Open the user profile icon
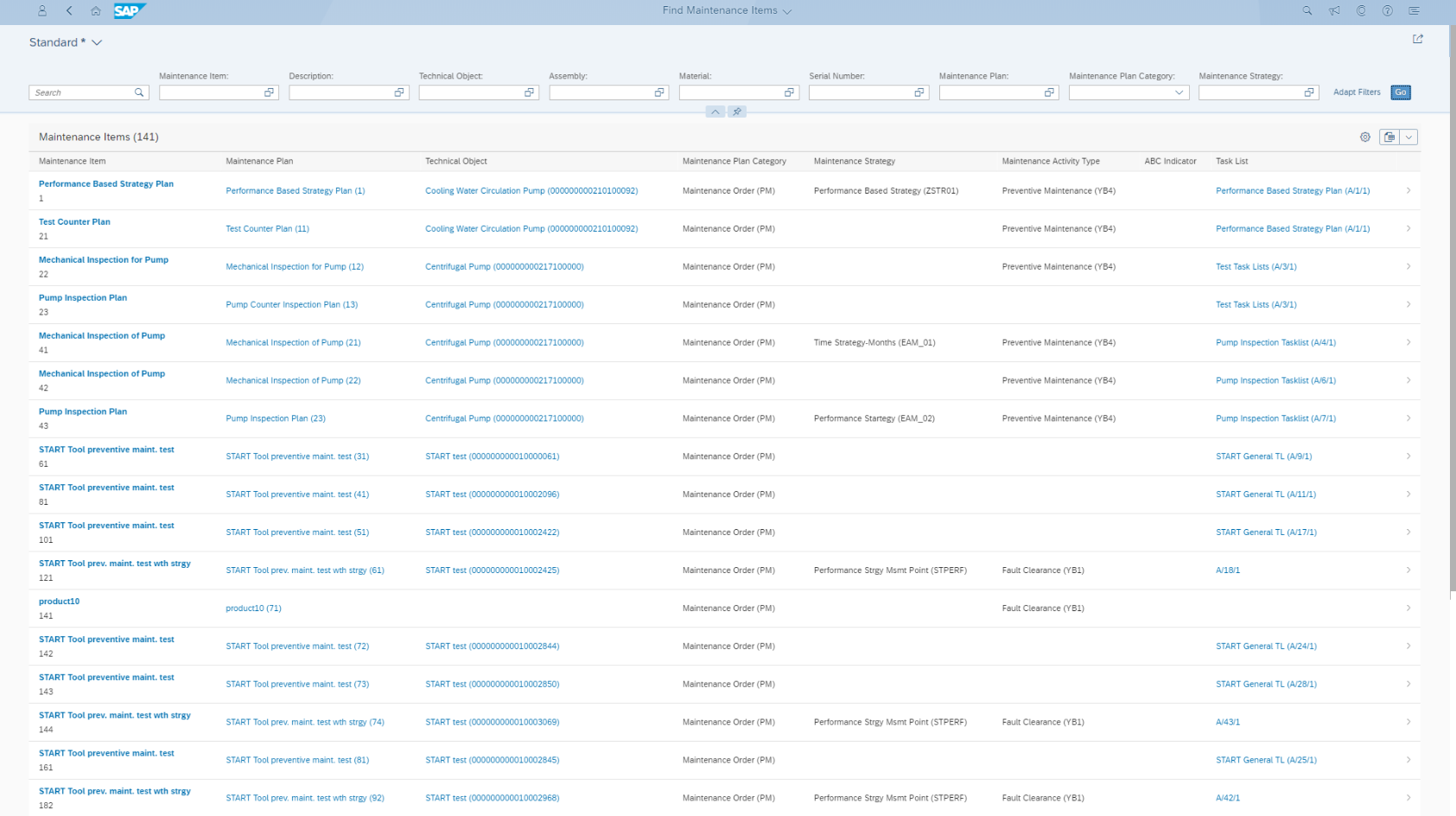Image resolution: width=1456 pixels, height=816 pixels. (42, 10)
